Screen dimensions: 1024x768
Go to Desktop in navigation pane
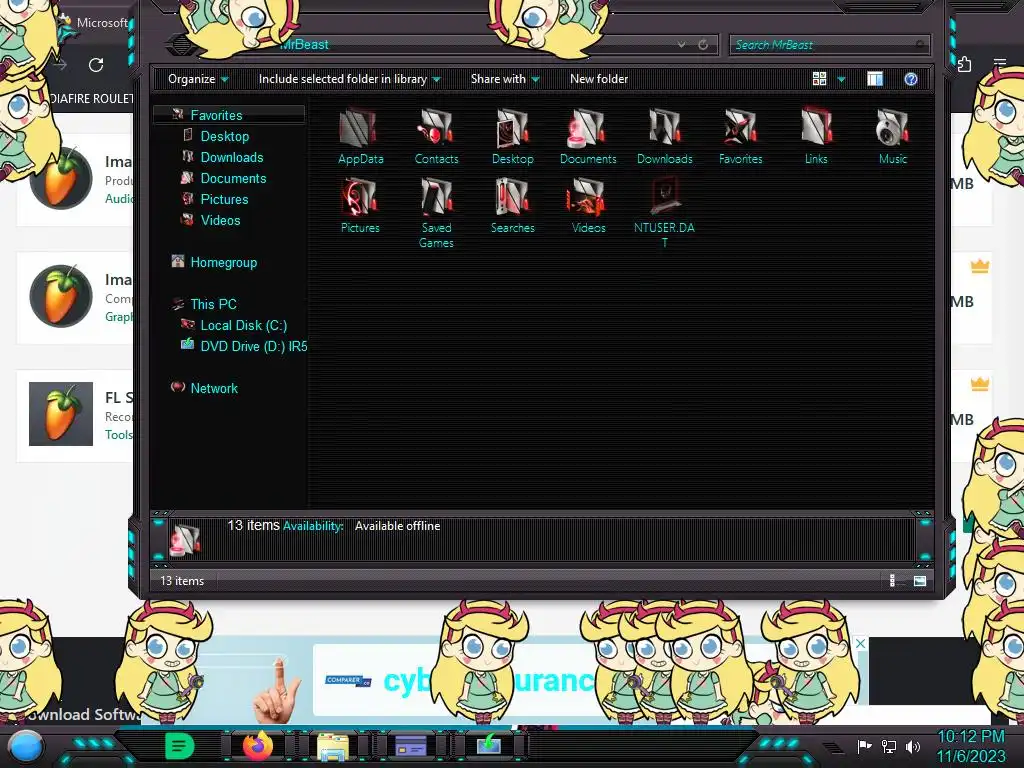point(225,136)
